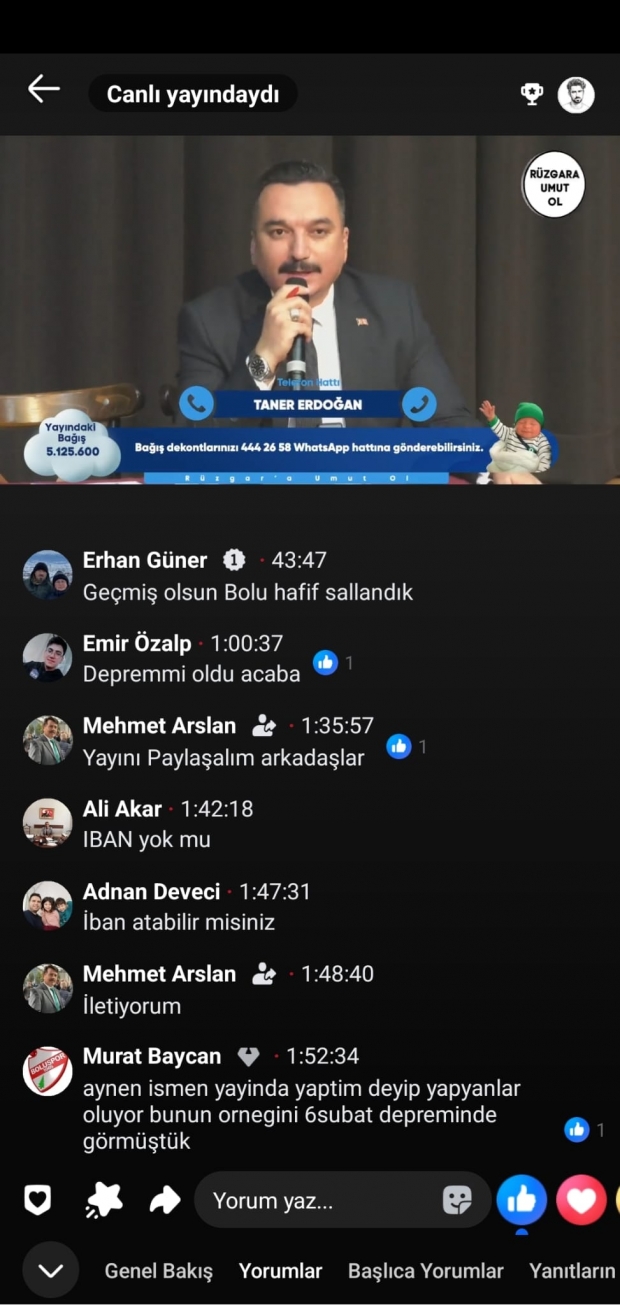Select the Başlıca Yorumlar tab
Image resolution: width=620 pixels, height=1305 pixels.
pyautogui.click(x=426, y=1271)
